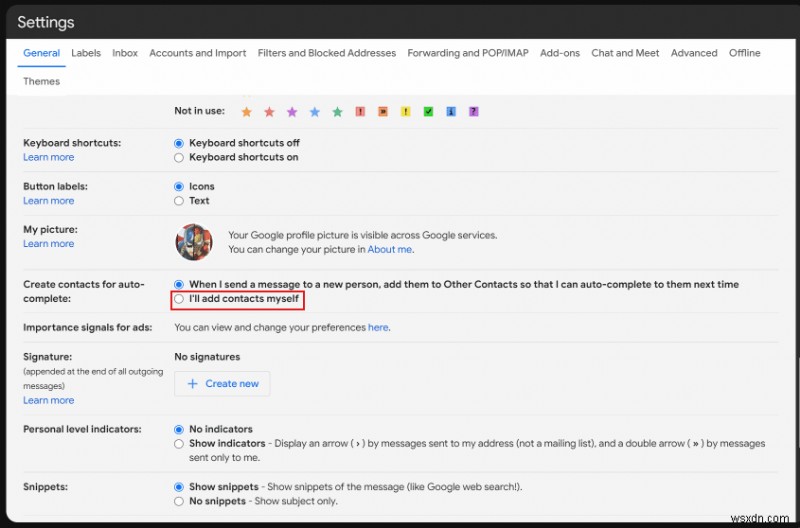The image size is (800, 528).
Task: Open the Advanced tab
Action: pyautogui.click(x=694, y=53)
